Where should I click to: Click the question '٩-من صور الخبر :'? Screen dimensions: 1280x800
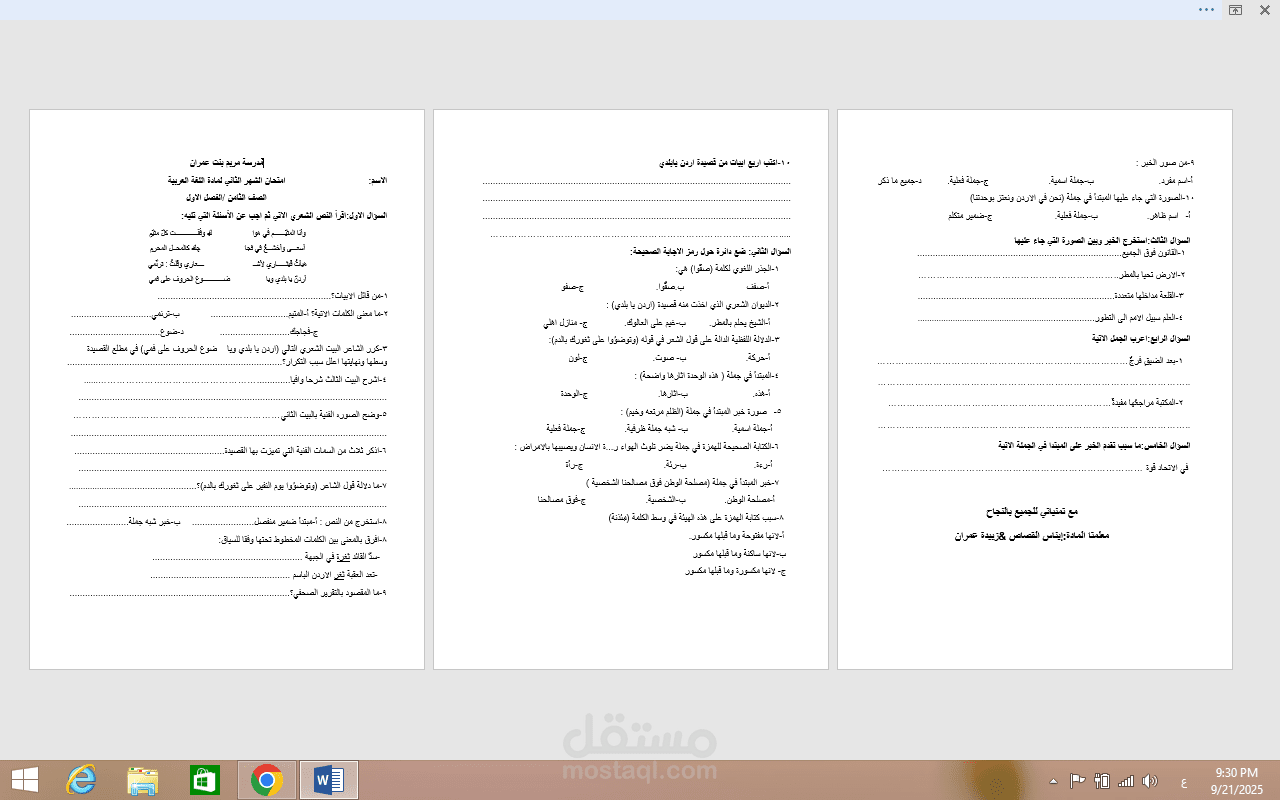(1165, 162)
